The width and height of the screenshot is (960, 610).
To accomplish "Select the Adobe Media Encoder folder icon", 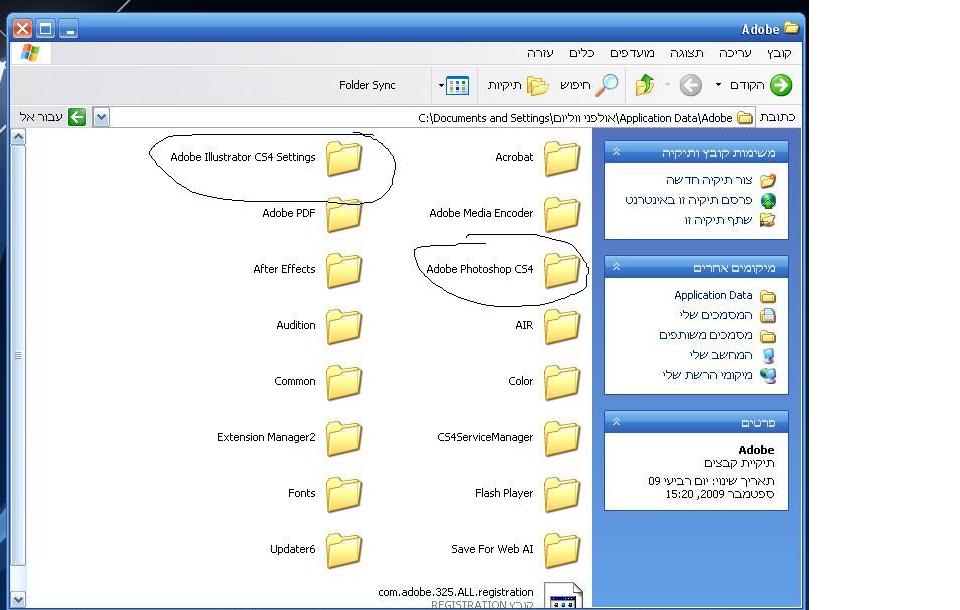I will [562, 214].
